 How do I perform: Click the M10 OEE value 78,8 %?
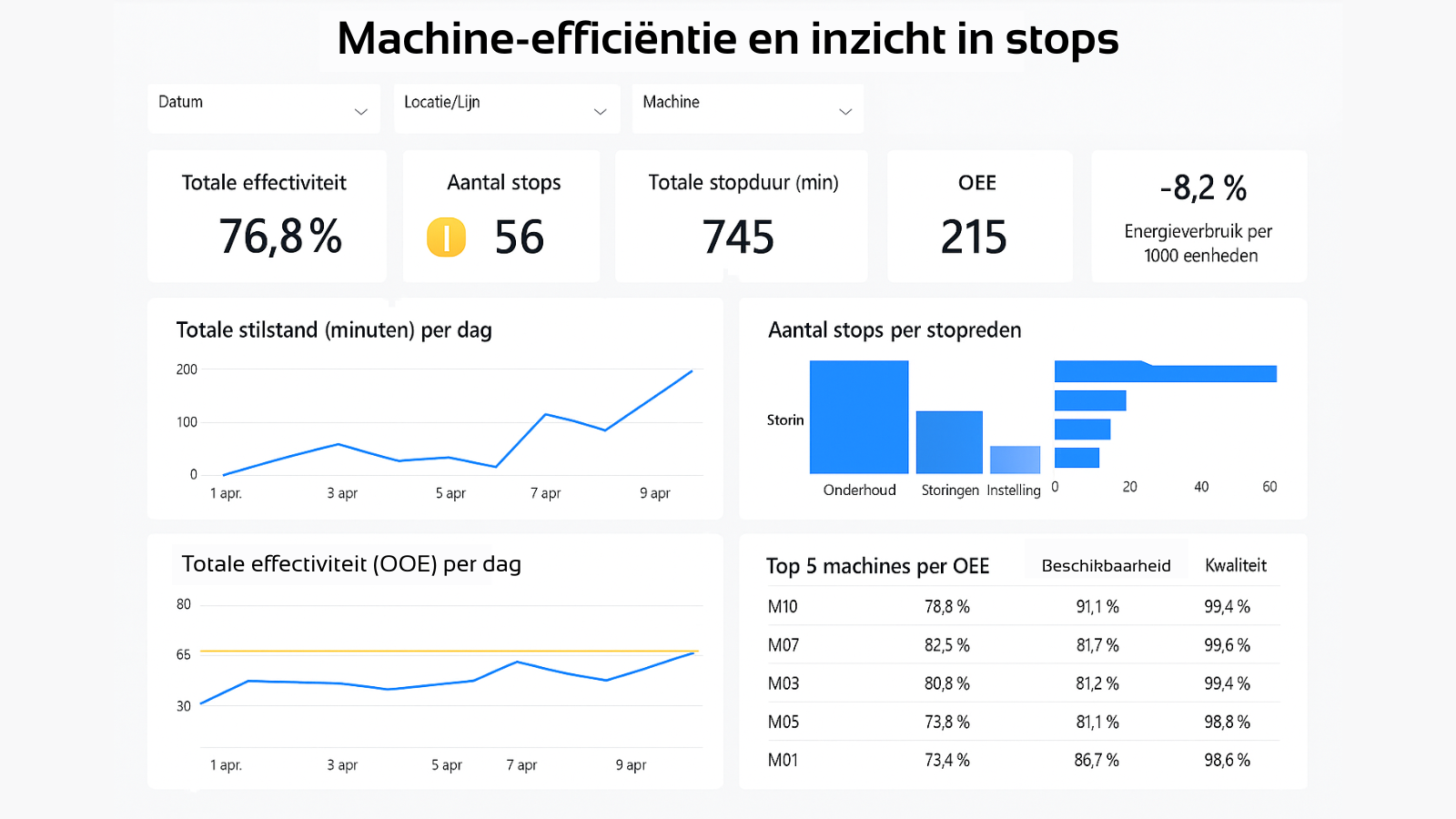(947, 606)
